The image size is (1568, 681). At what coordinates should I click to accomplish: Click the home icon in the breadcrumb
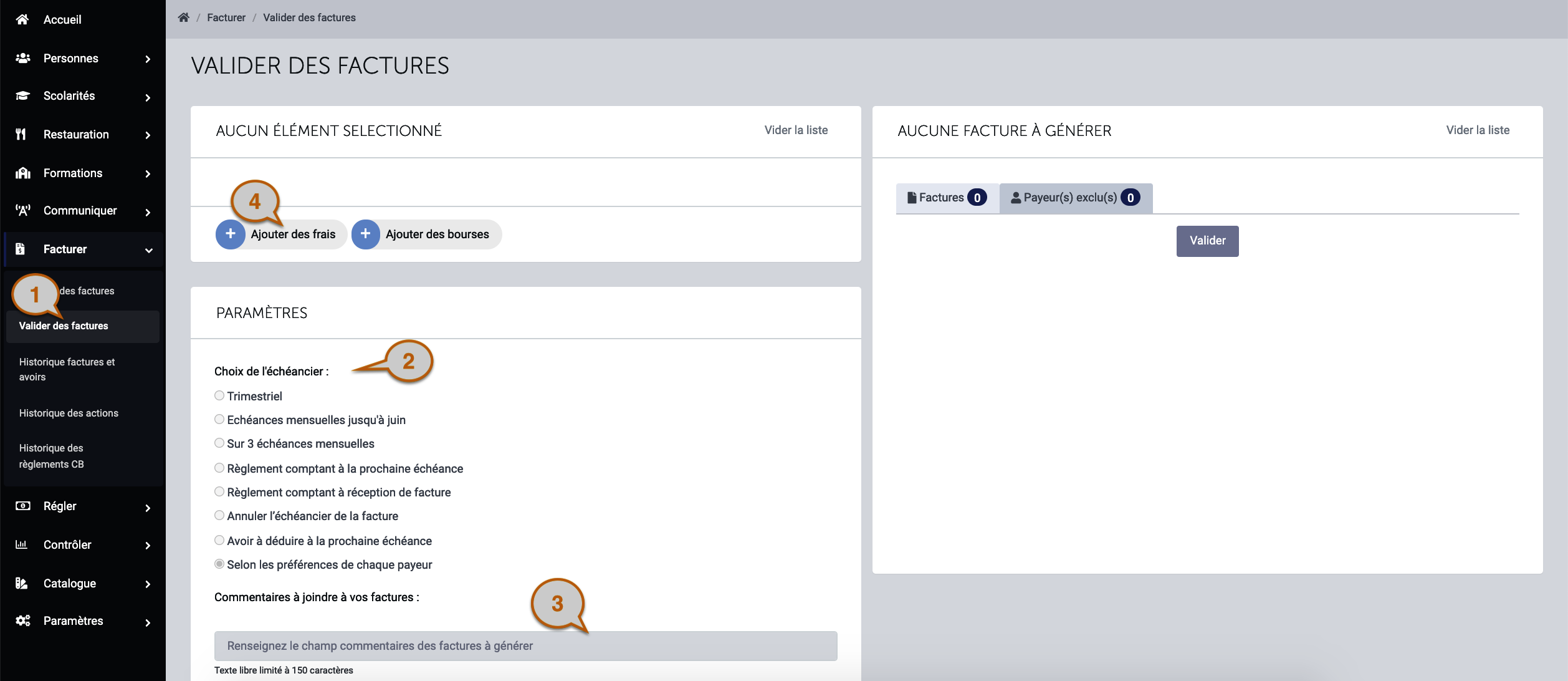[x=183, y=17]
